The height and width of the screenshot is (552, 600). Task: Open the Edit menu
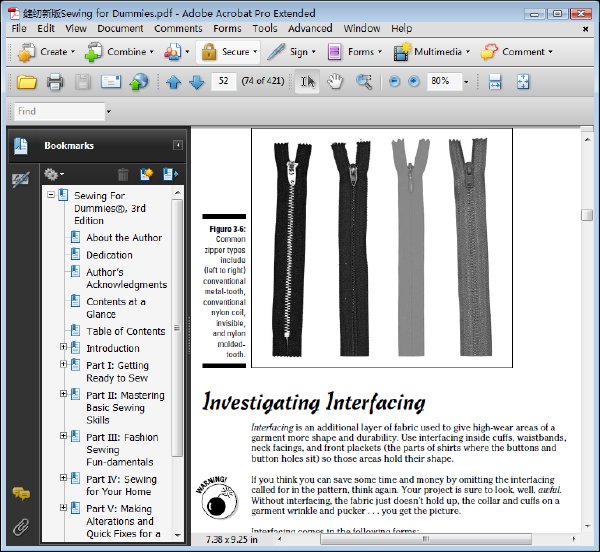(x=46, y=29)
